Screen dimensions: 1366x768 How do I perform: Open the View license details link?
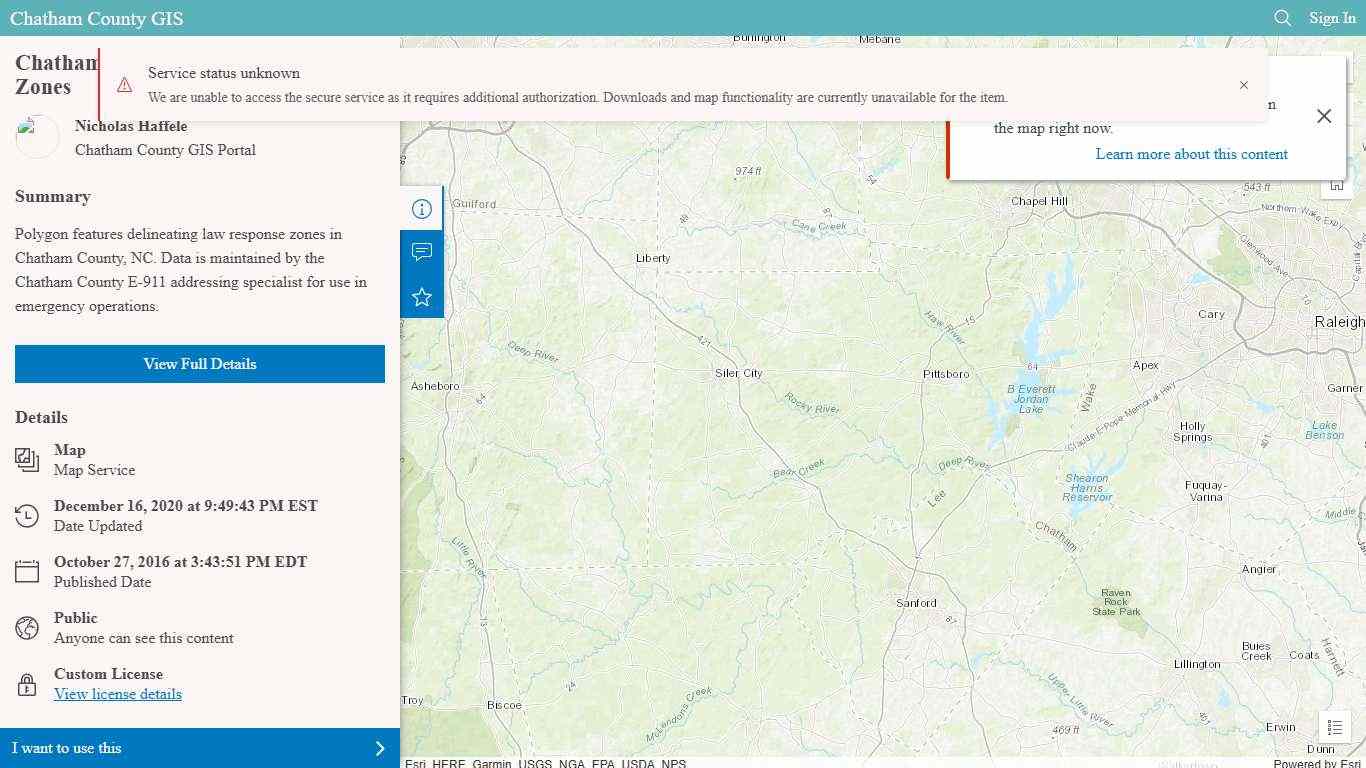(117, 694)
